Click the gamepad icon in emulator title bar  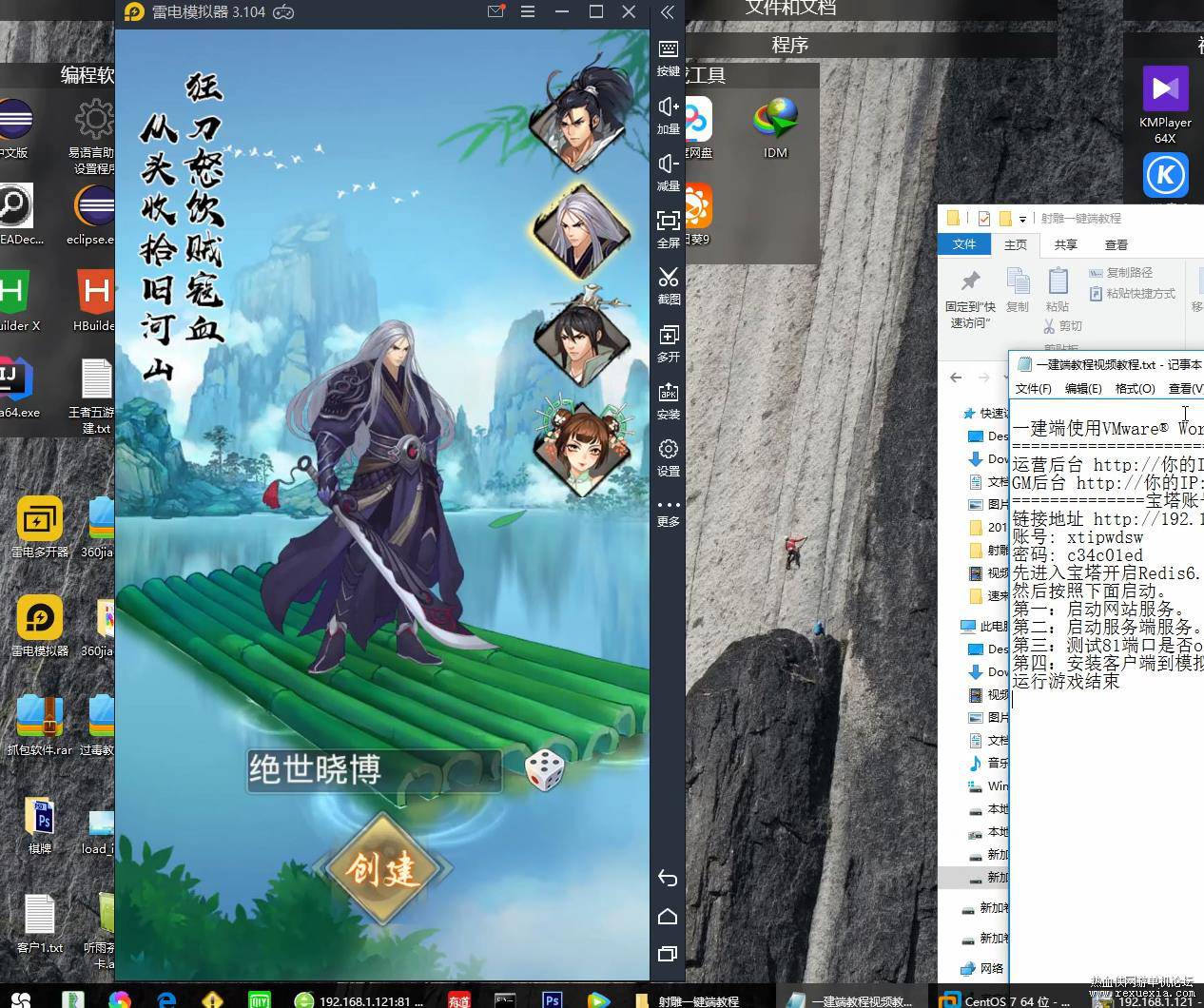tap(283, 12)
